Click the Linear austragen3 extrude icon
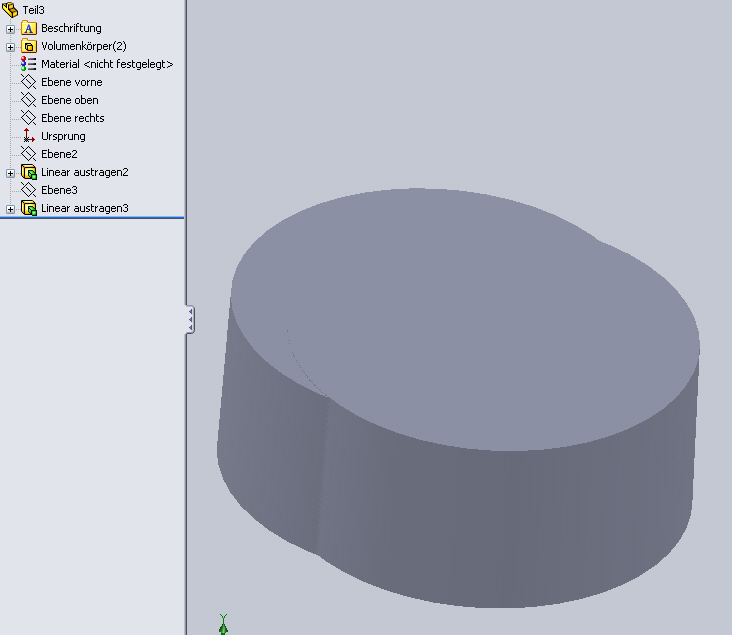 (28, 208)
